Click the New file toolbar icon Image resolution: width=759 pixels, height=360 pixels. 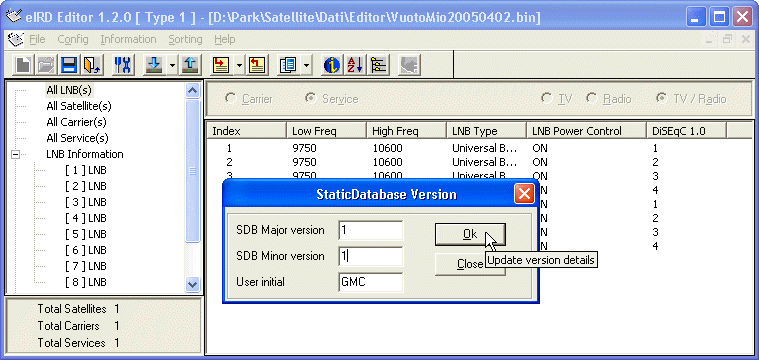pos(22,65)
